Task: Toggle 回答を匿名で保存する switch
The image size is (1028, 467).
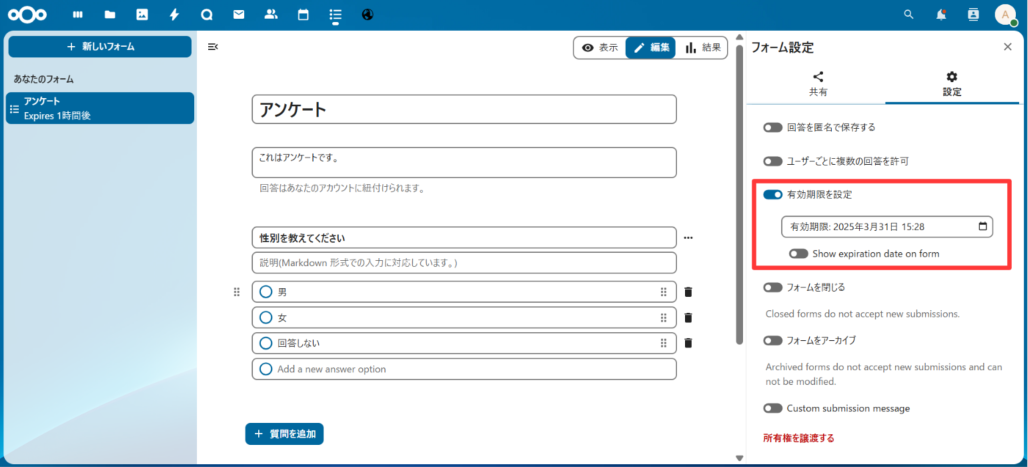Action: (x=772, y=128)
